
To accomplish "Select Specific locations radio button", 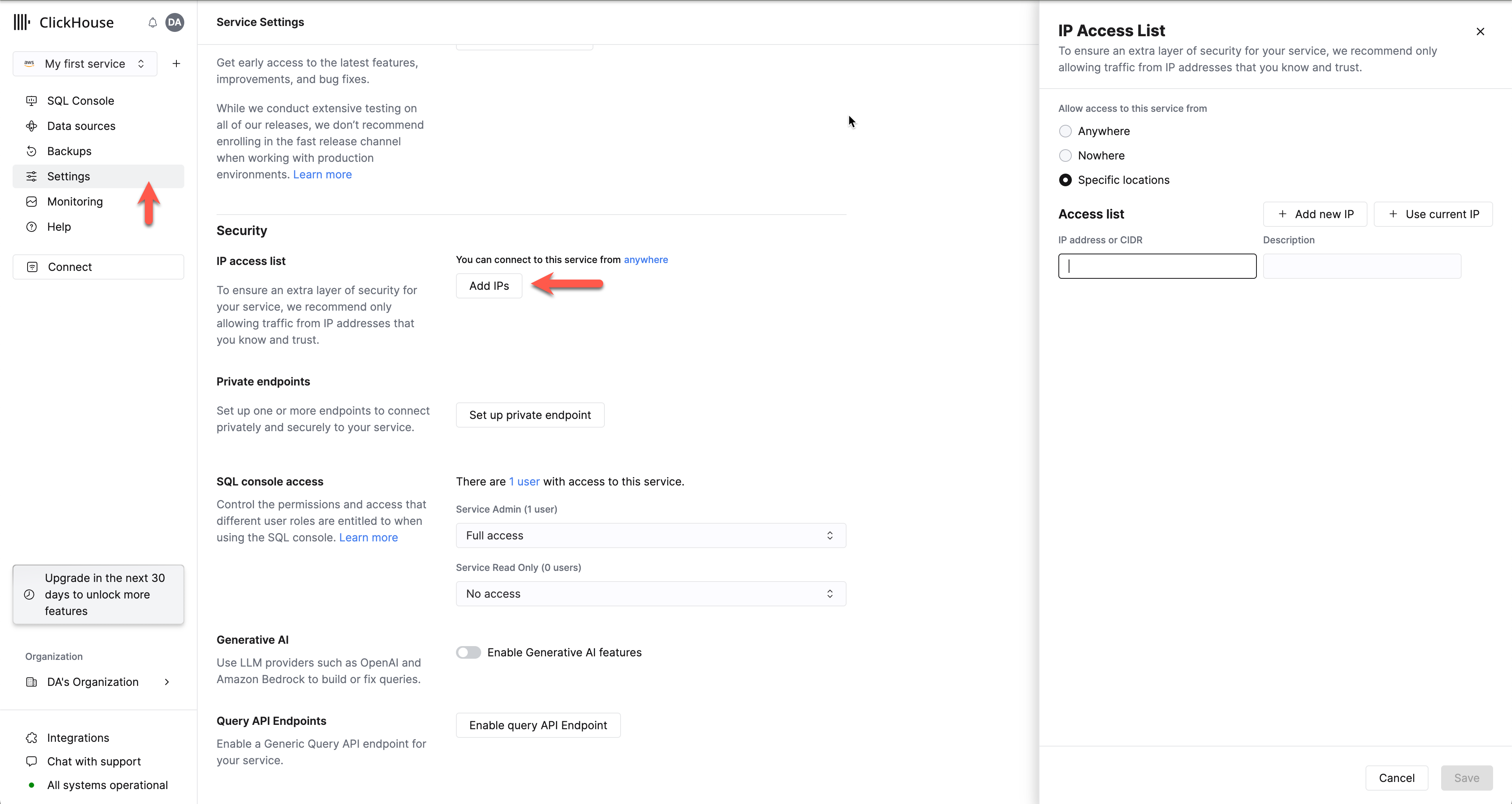I will click(1065, 180).
